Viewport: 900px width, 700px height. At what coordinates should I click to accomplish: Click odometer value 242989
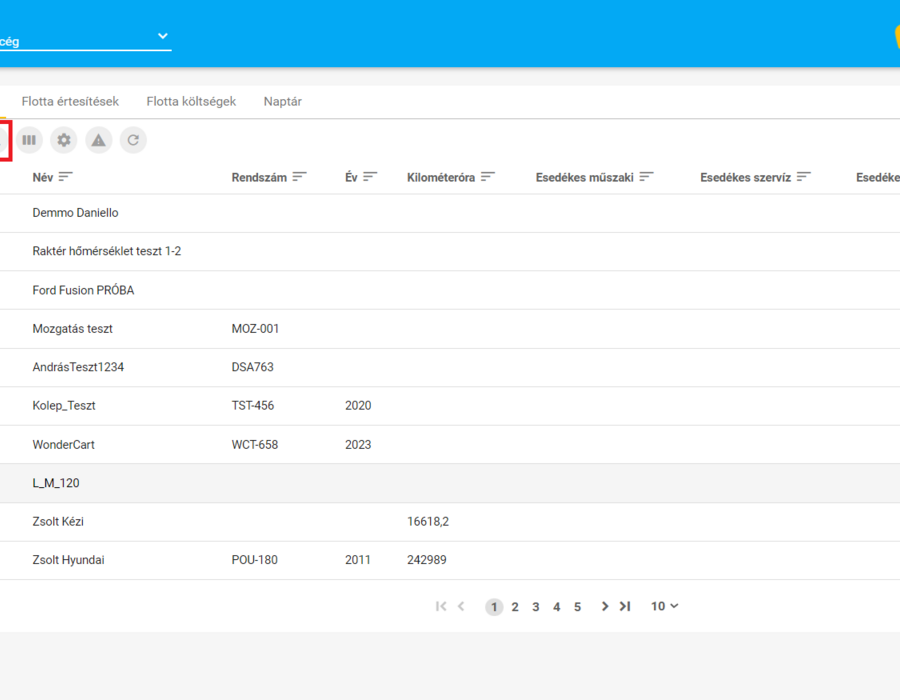(426, 560)
